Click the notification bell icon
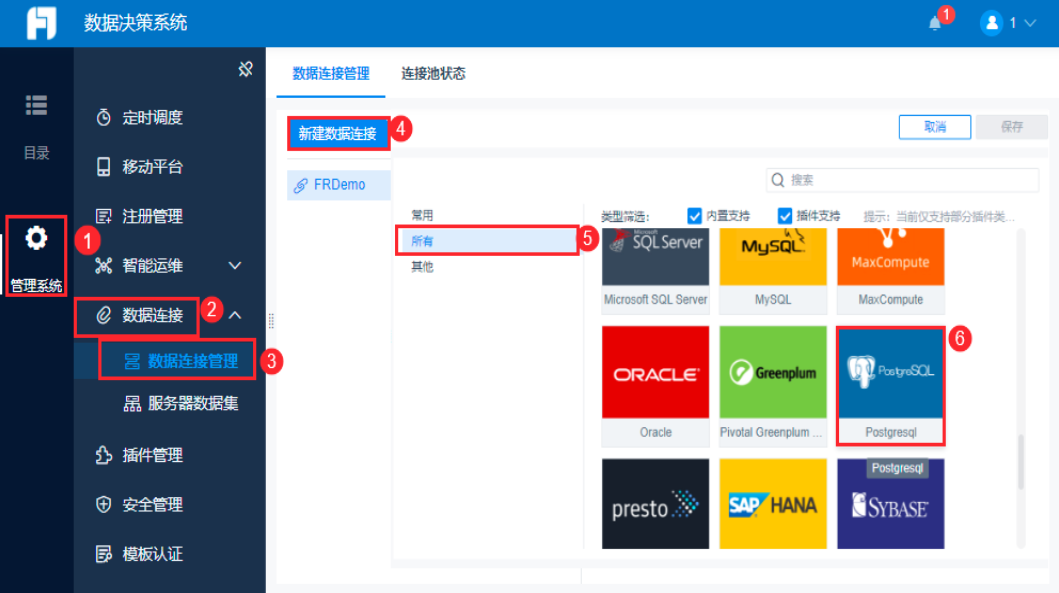The image size is (1059, 593). [x=933, y=22]
